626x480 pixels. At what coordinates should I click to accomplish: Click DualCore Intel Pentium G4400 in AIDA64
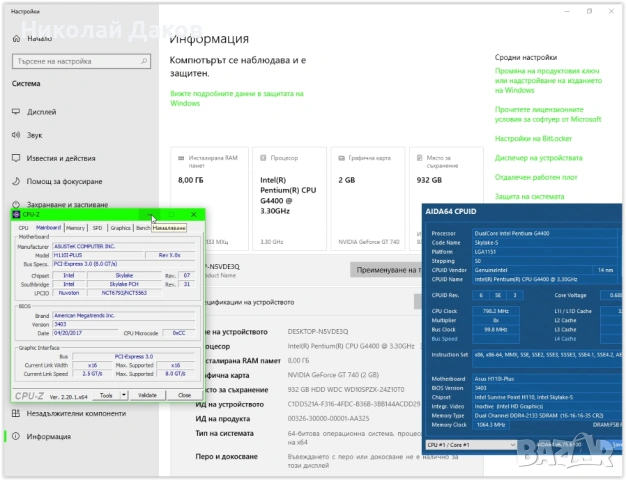545,233
